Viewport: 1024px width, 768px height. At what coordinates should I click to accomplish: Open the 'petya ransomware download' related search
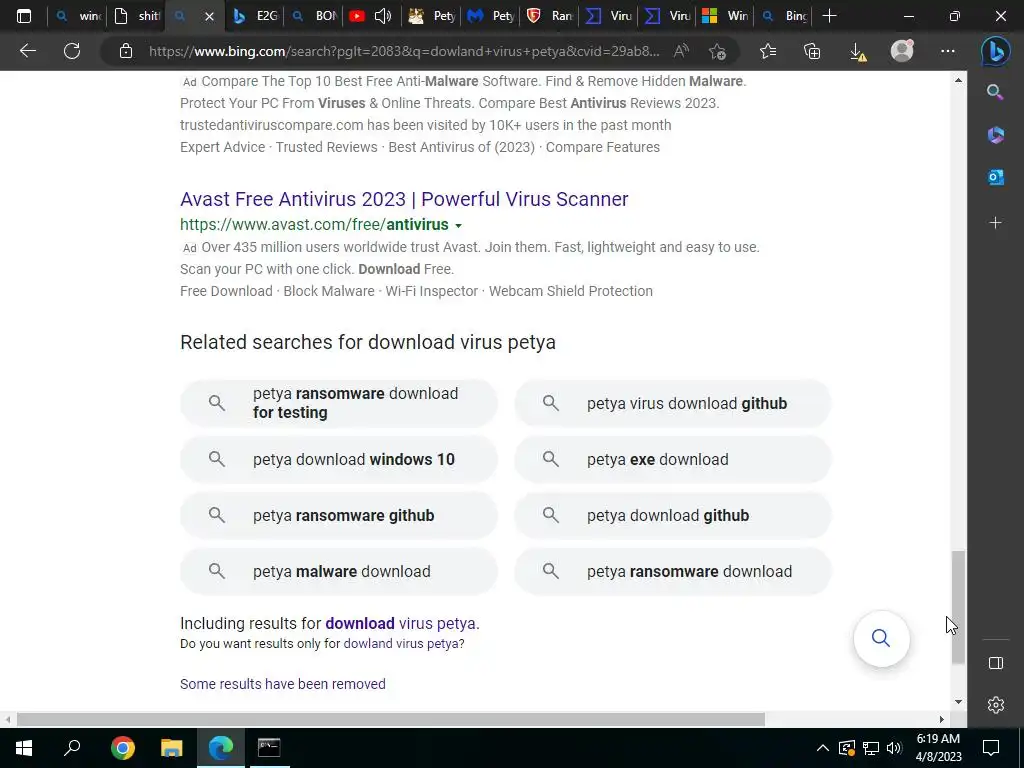pos(673,571)
